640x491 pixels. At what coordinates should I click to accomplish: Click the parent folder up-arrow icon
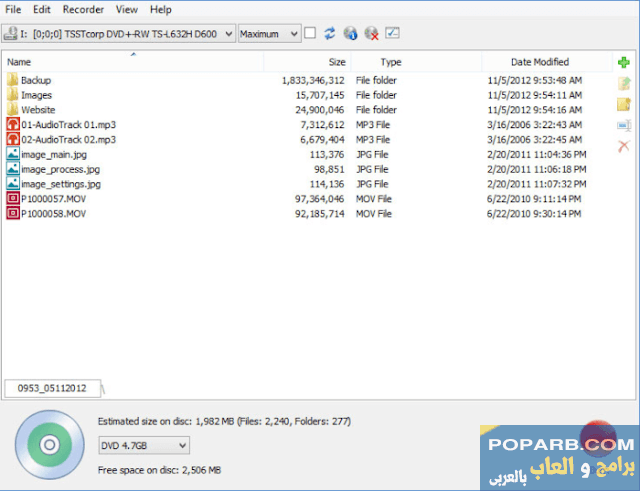[624, 83]
